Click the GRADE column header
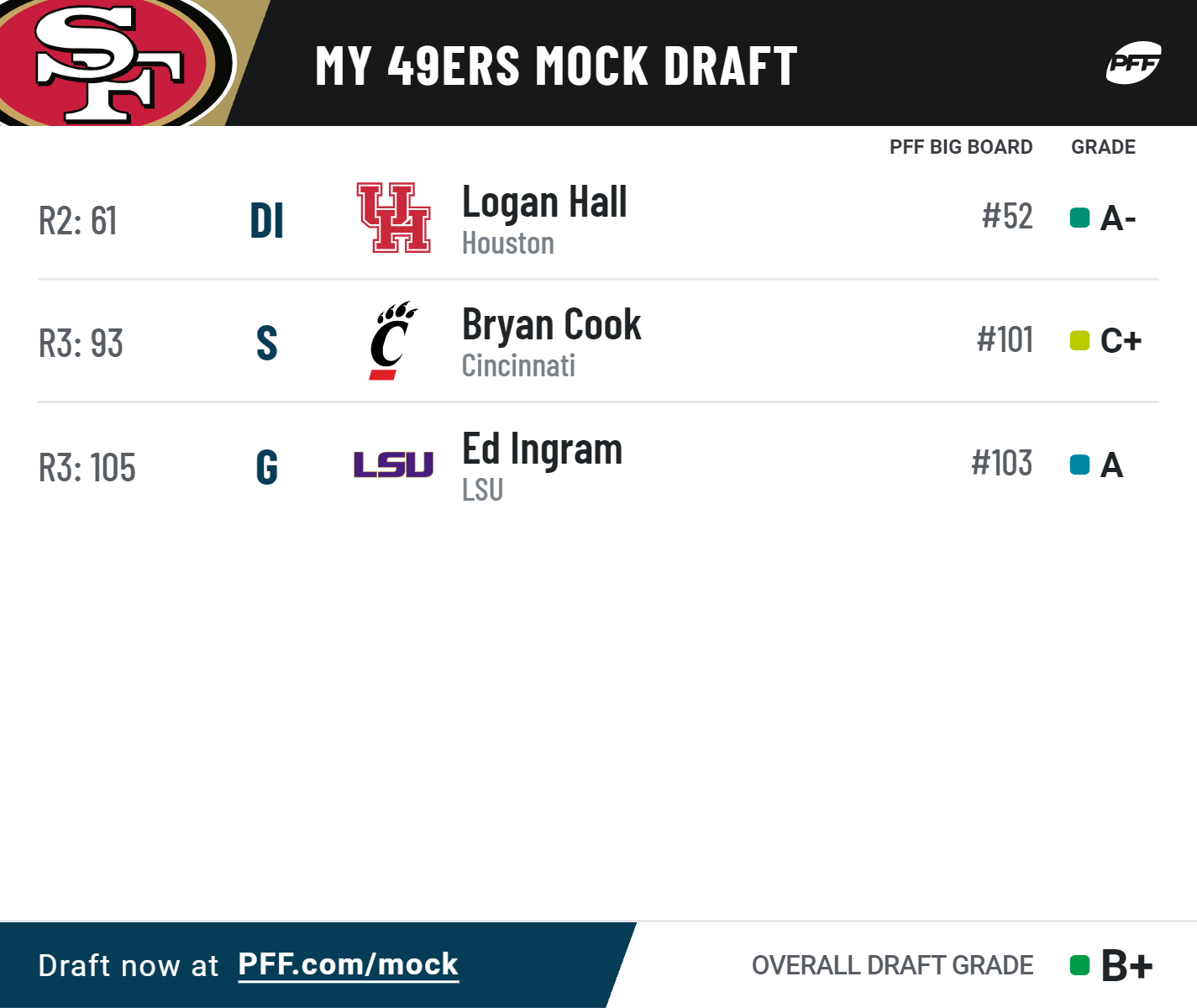1197x1008 pixels. coord(1103,147)
